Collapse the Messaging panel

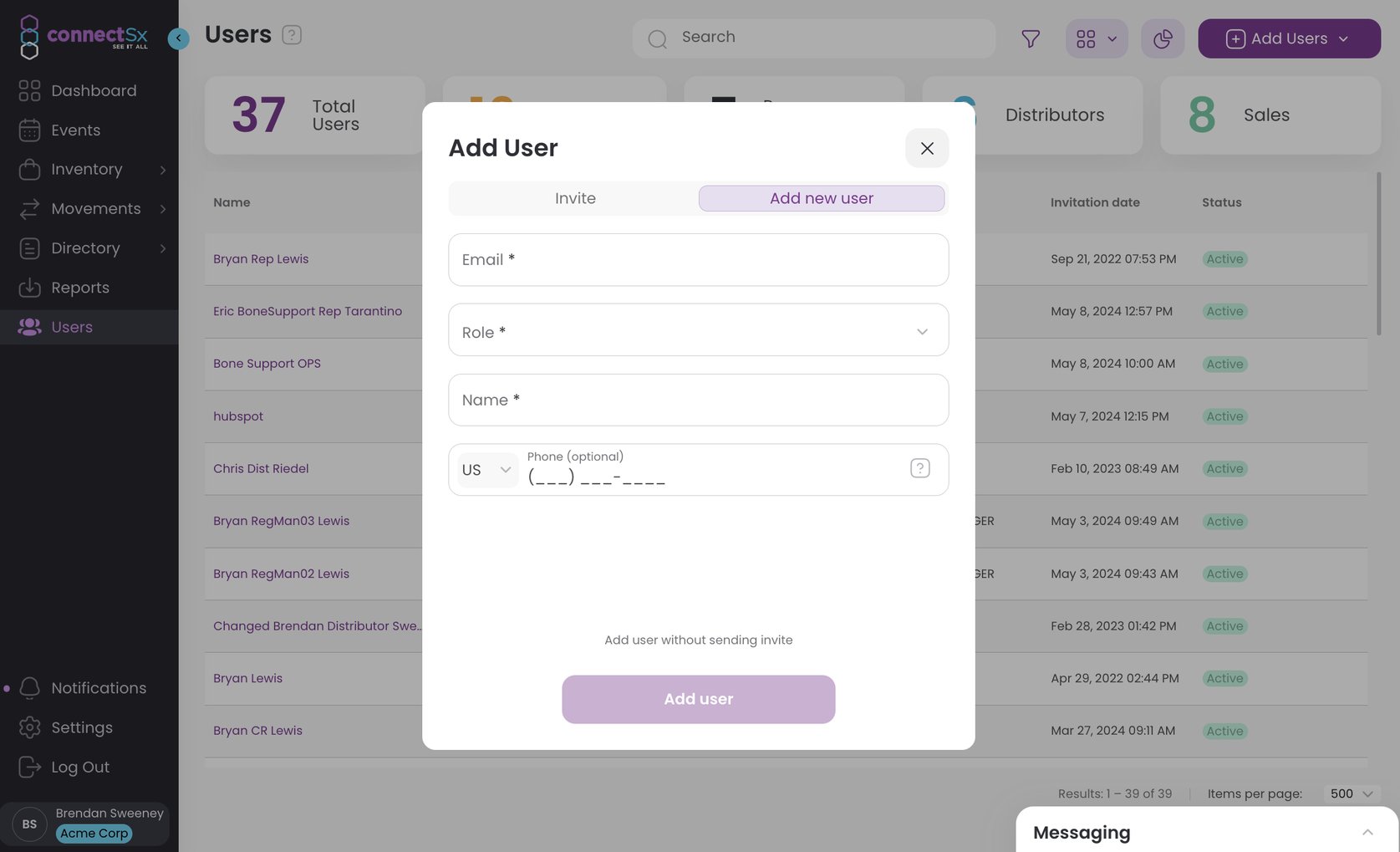click(x=1367, y=831)
